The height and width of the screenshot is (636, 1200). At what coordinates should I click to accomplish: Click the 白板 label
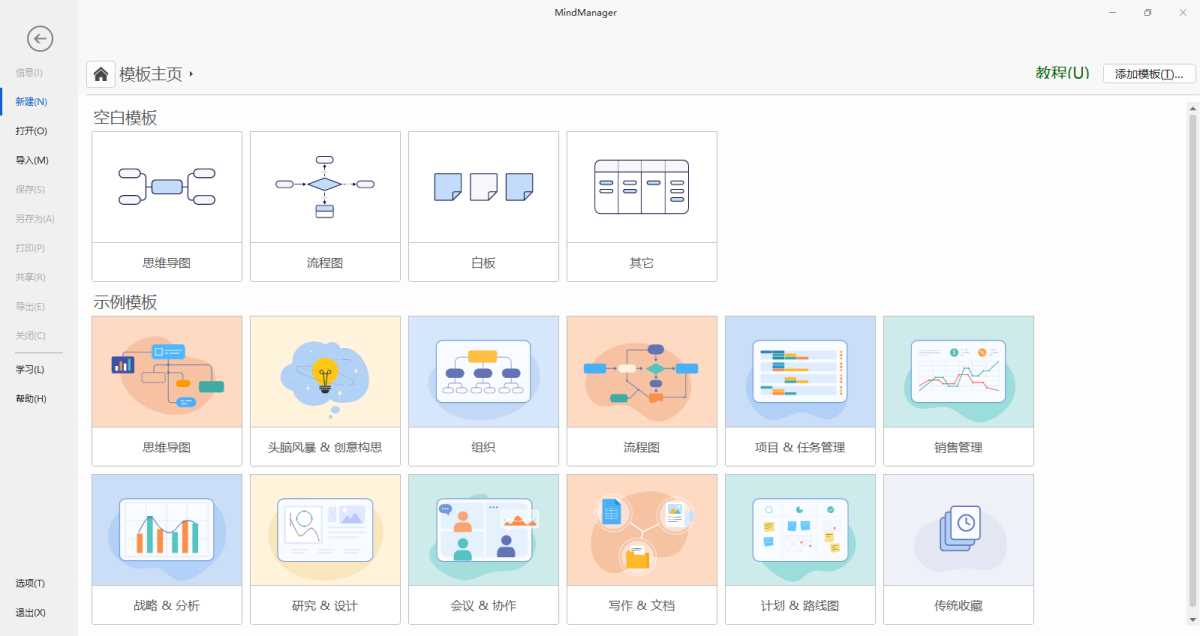coord(483,263)
